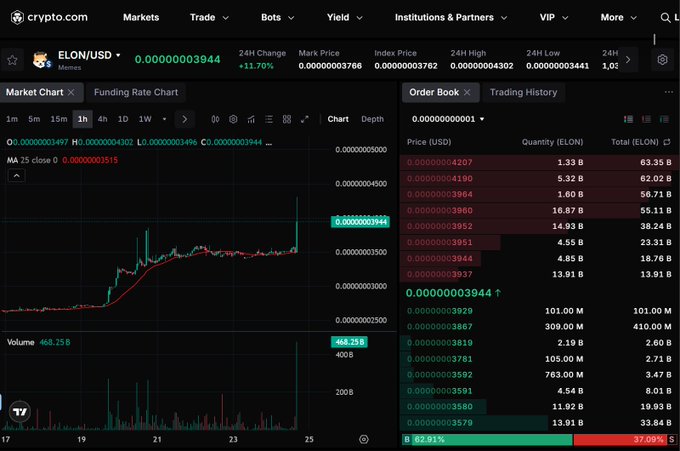Open the candlestick chart type icon

point(215,119)
